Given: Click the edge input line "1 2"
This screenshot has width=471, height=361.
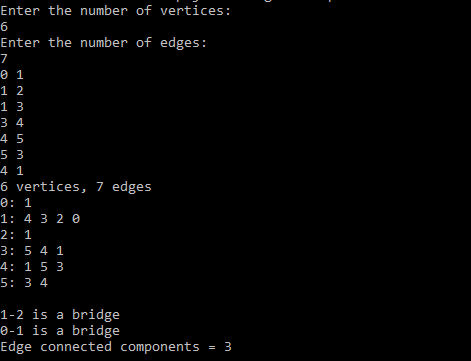Looking at the screenshot, I should click(12, 91).
